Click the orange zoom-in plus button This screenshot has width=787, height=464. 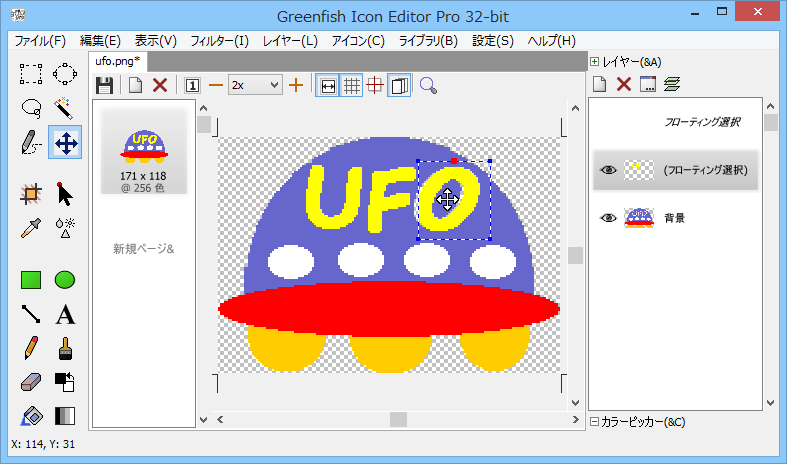click(296, 85)
